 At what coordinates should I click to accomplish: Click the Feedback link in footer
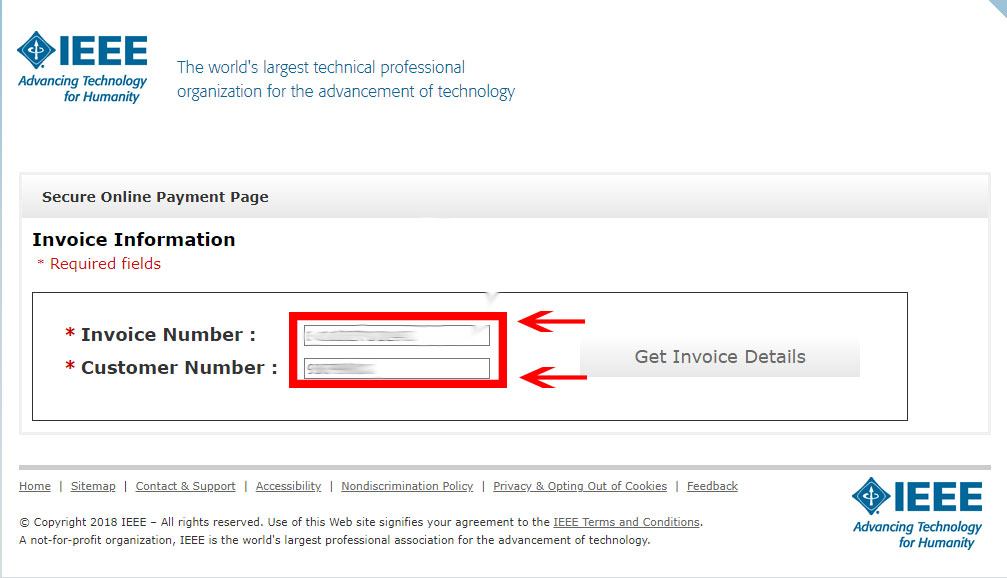click(x=712, y=486)
